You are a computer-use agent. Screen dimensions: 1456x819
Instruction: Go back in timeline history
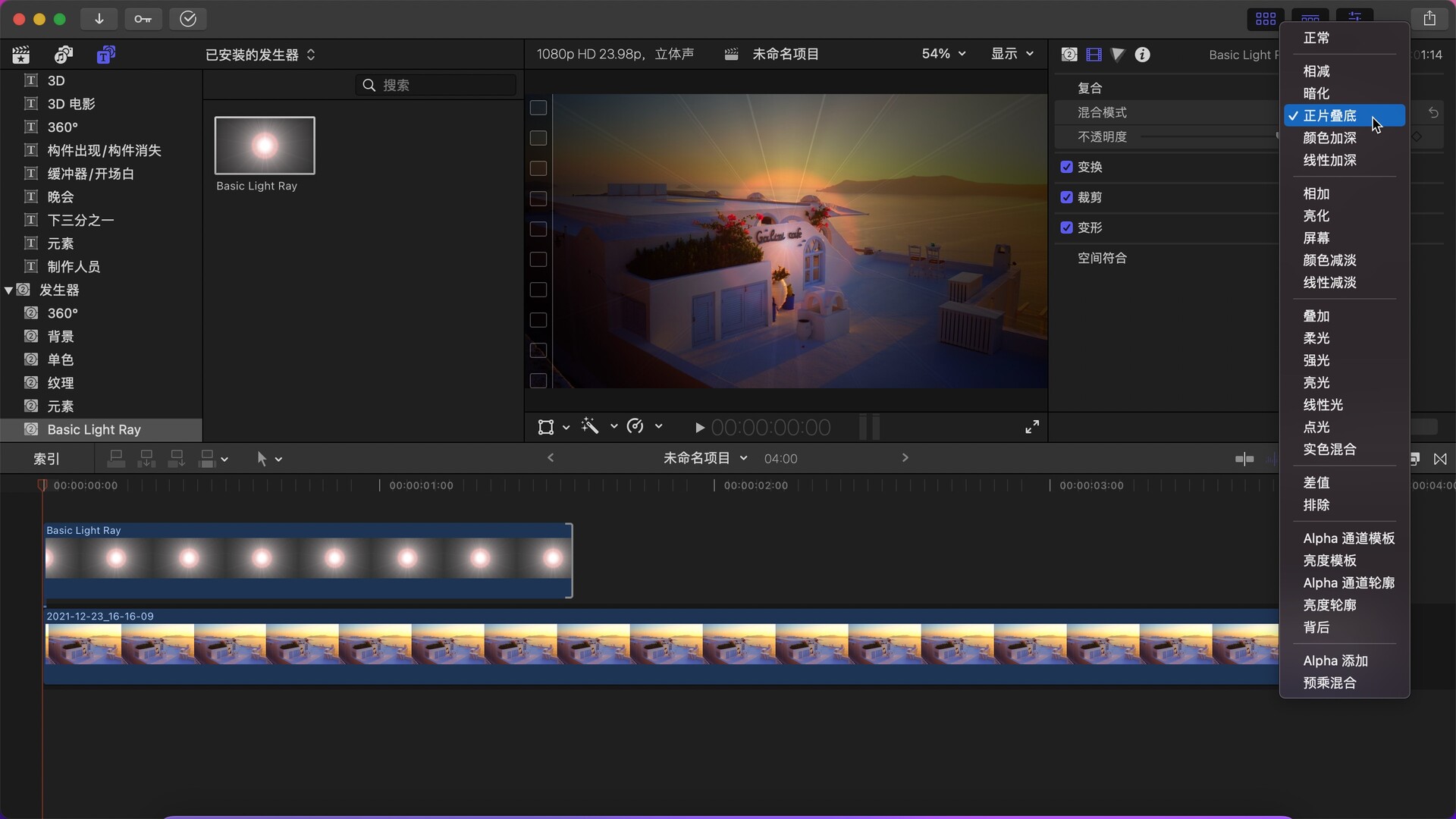pyautogui.click(x=551, y=458)
